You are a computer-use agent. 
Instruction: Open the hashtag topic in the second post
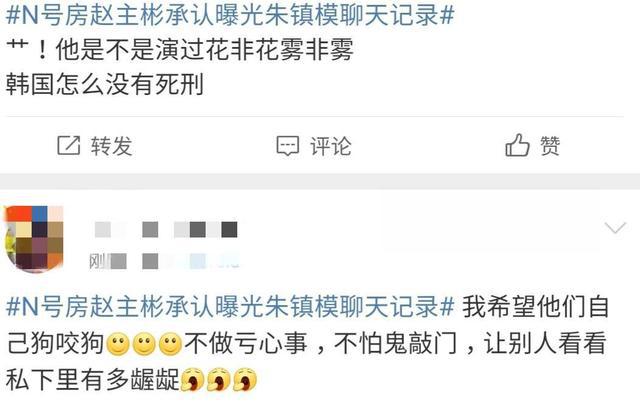[x=231, y=306]
